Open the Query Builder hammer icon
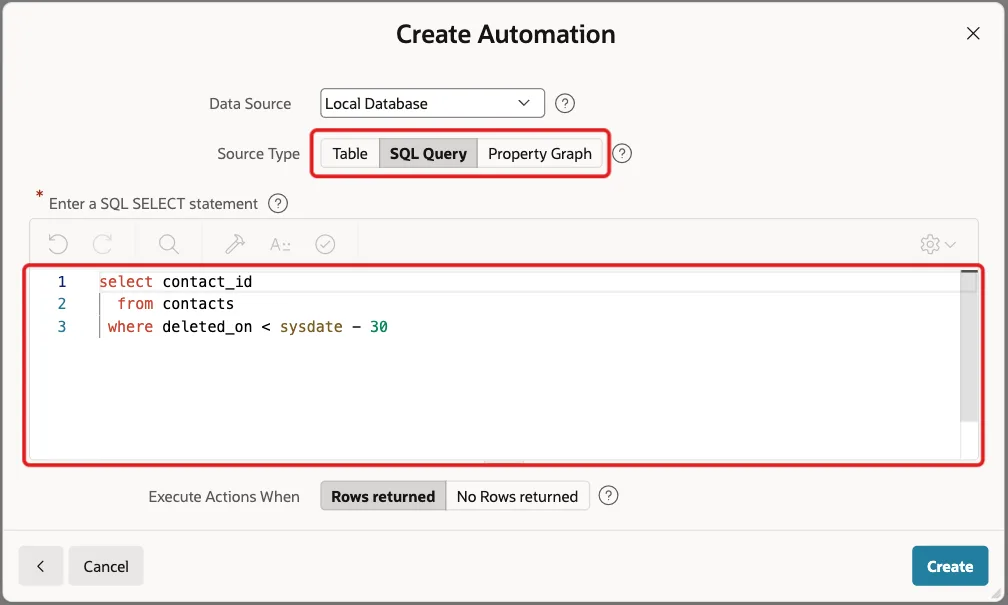The image size is (1008, 605). click(235, 244)
